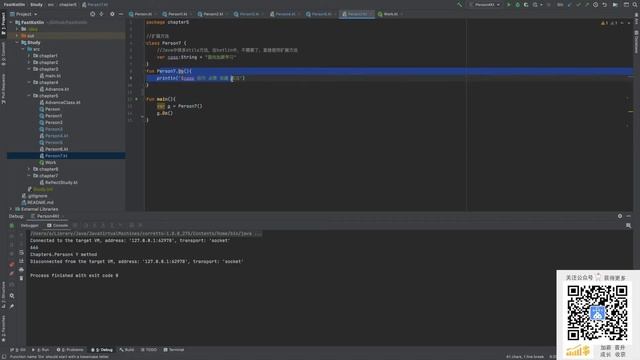Click Mute Breakpoints icon in Debug sidebar
The width and height of the screenshot is (640, 360).
12,273
